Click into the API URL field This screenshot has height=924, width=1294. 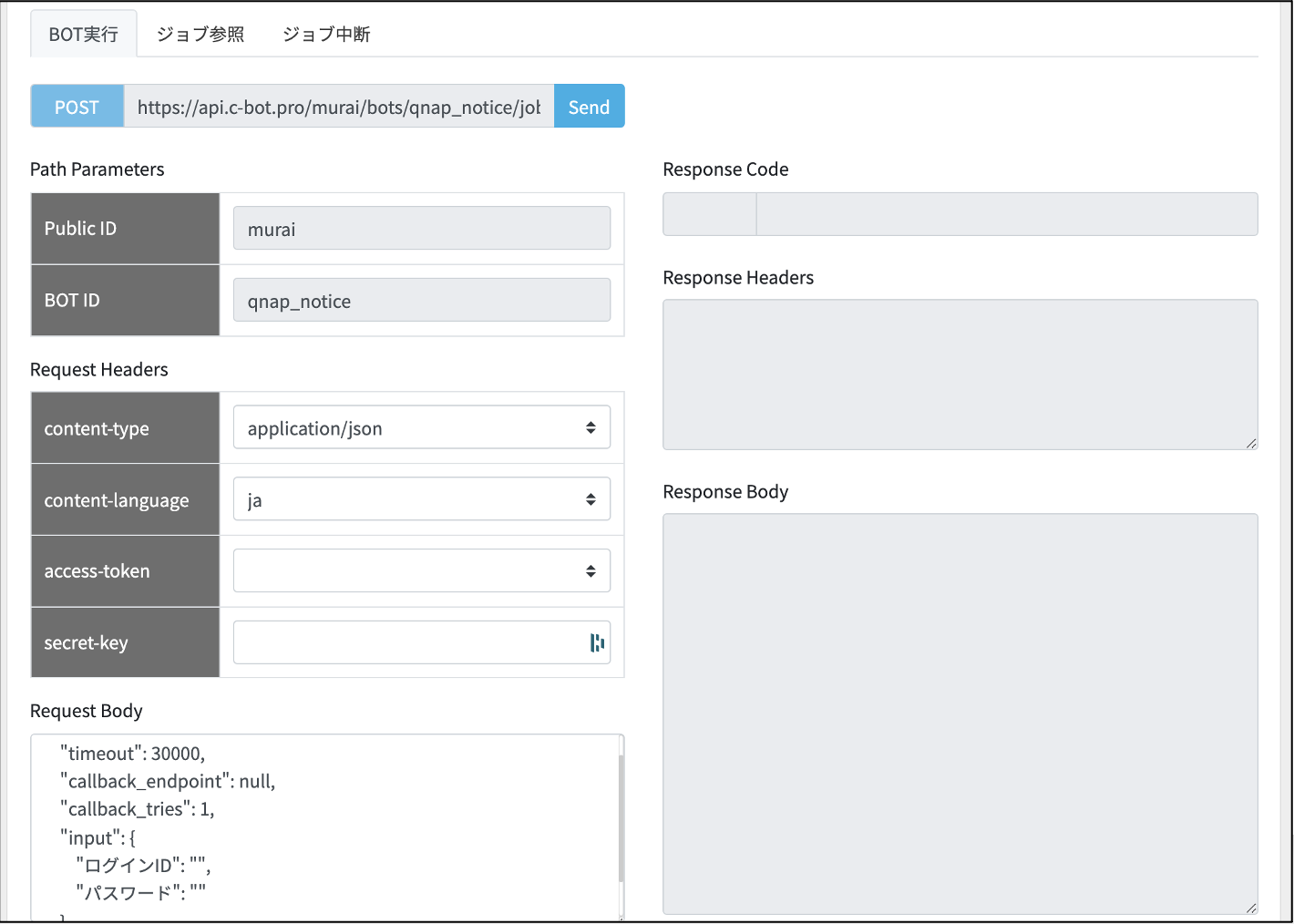click(x=339, y=107)
